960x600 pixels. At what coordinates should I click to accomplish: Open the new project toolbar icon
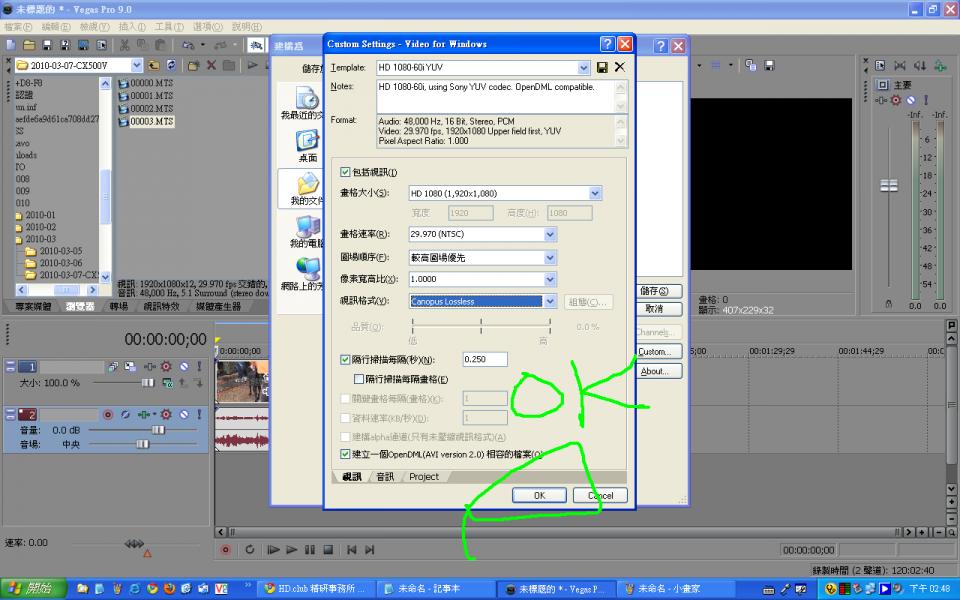[11, 45]
